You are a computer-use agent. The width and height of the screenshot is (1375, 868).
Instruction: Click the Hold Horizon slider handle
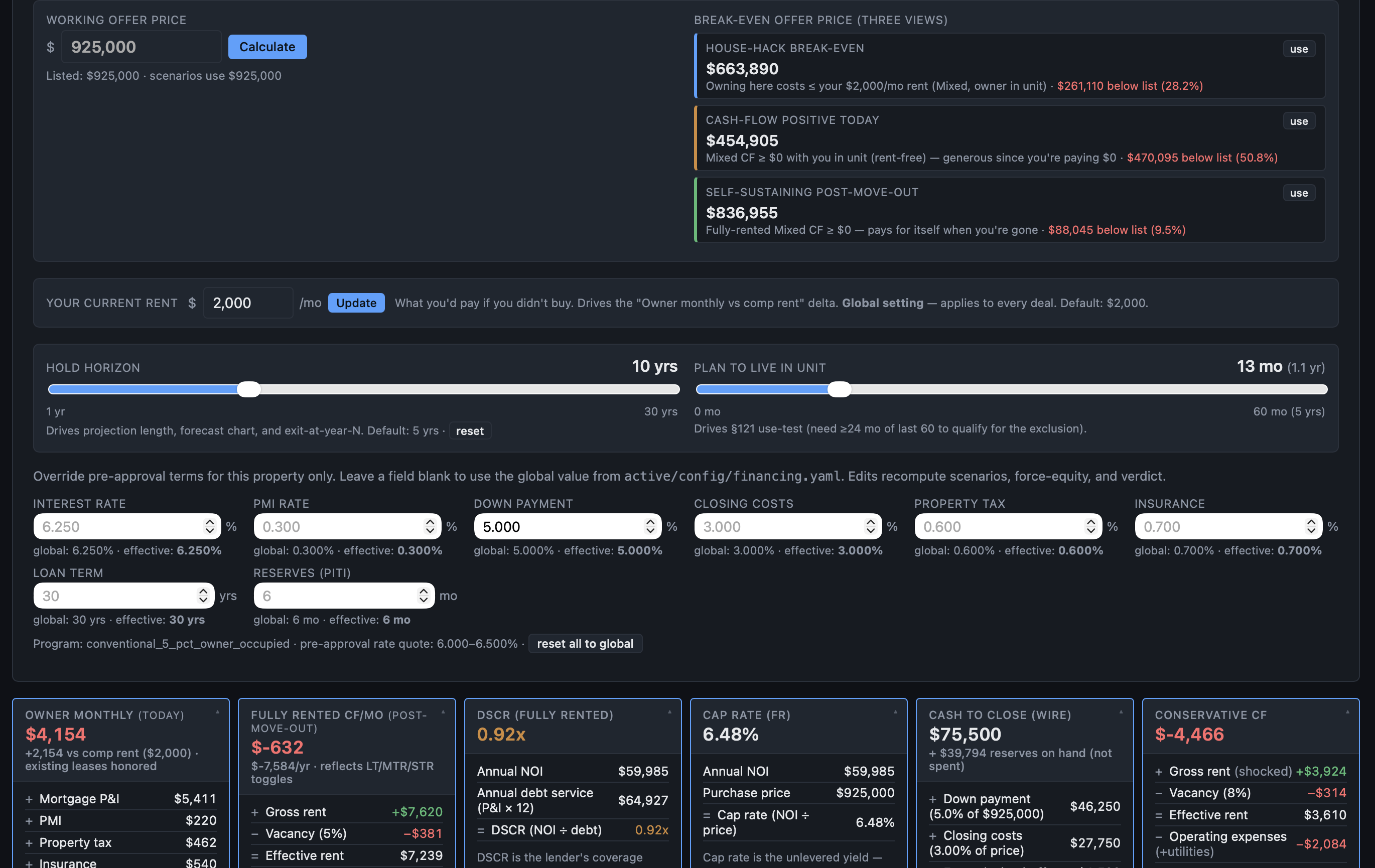coord(248,389)
